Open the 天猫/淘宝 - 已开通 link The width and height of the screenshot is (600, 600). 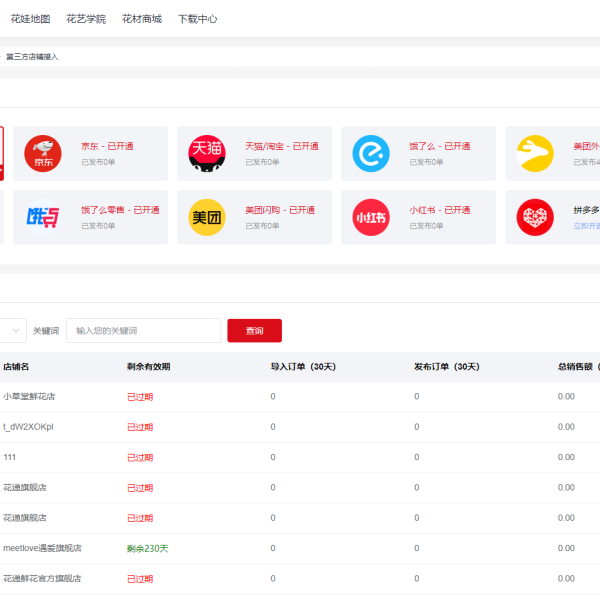(282, 146)
